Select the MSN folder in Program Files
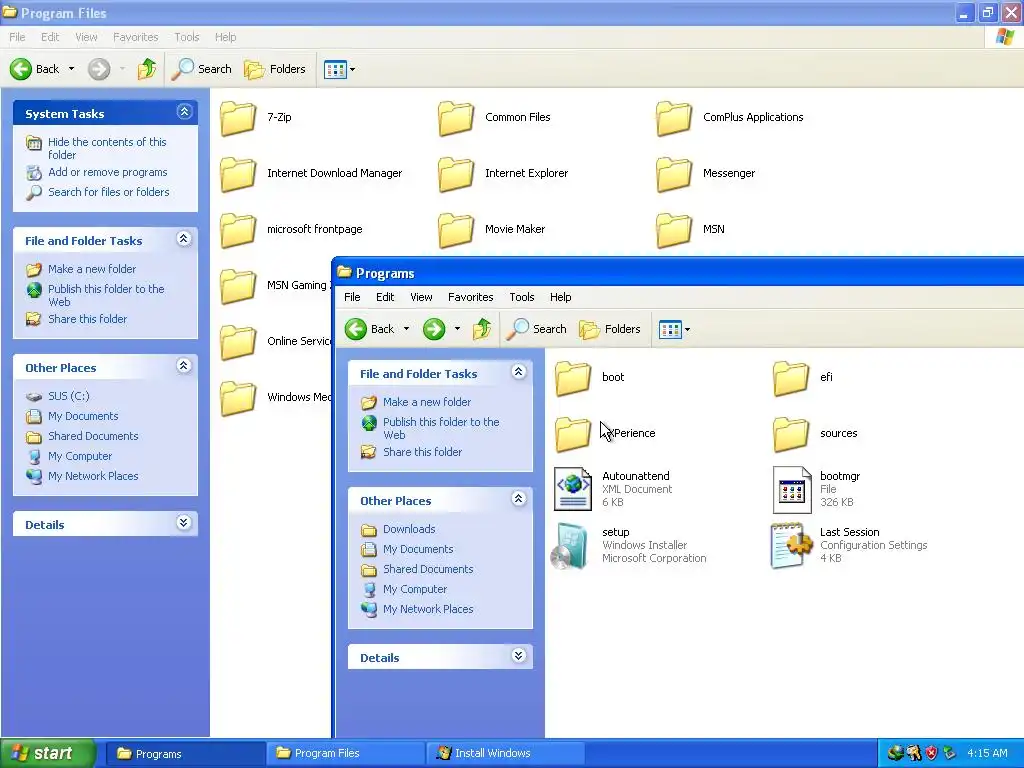Image resolution: width=1024 pixels, height=768 pixels. [x=690, y=230]
